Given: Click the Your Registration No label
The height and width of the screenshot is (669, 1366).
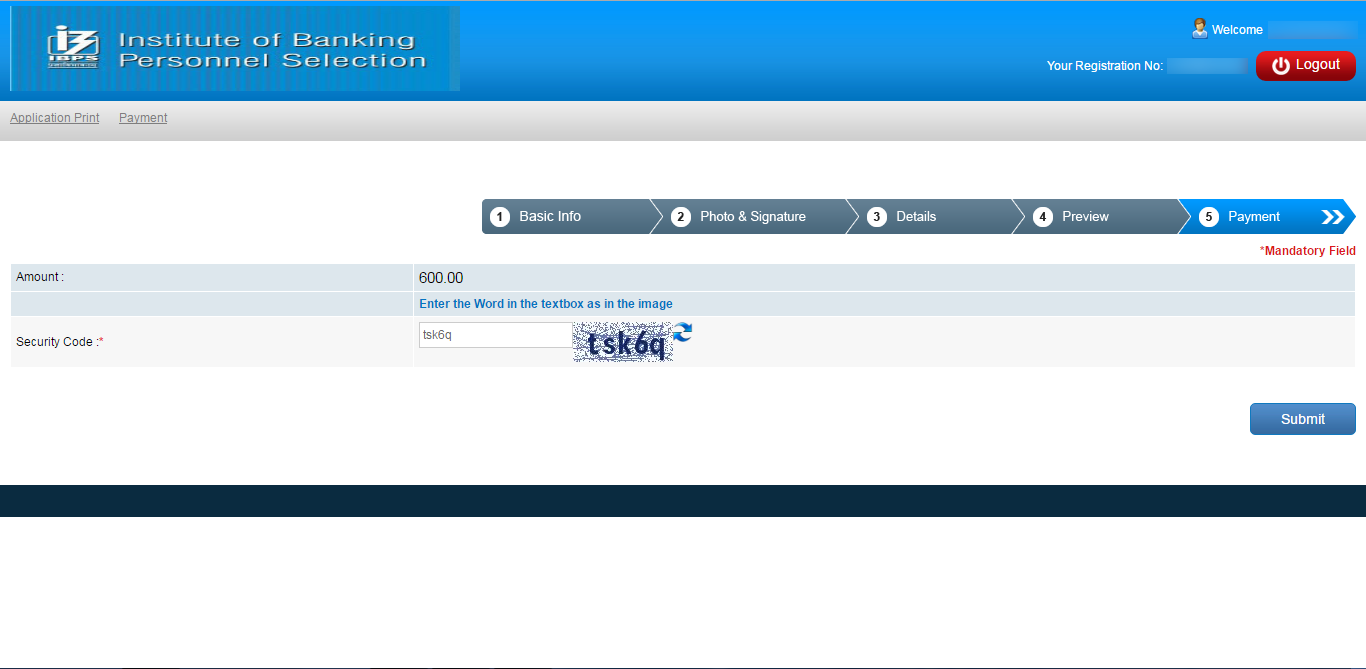Looking at the screenshot, I should (1104, 66).
